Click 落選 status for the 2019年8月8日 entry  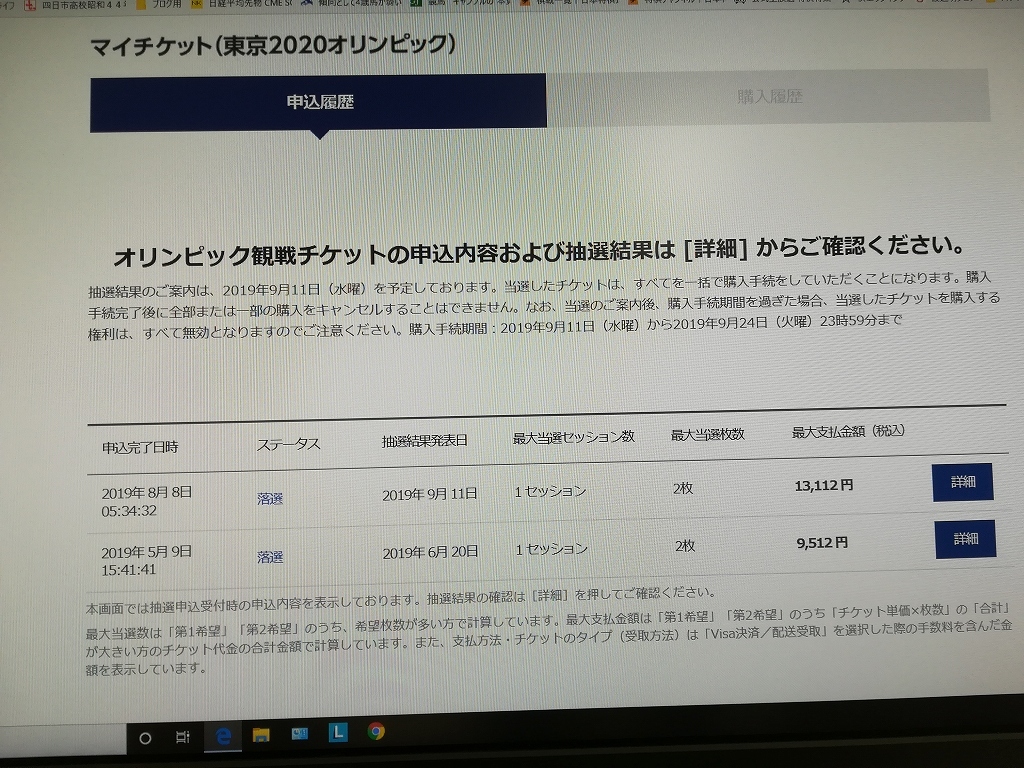pos(270,499)
